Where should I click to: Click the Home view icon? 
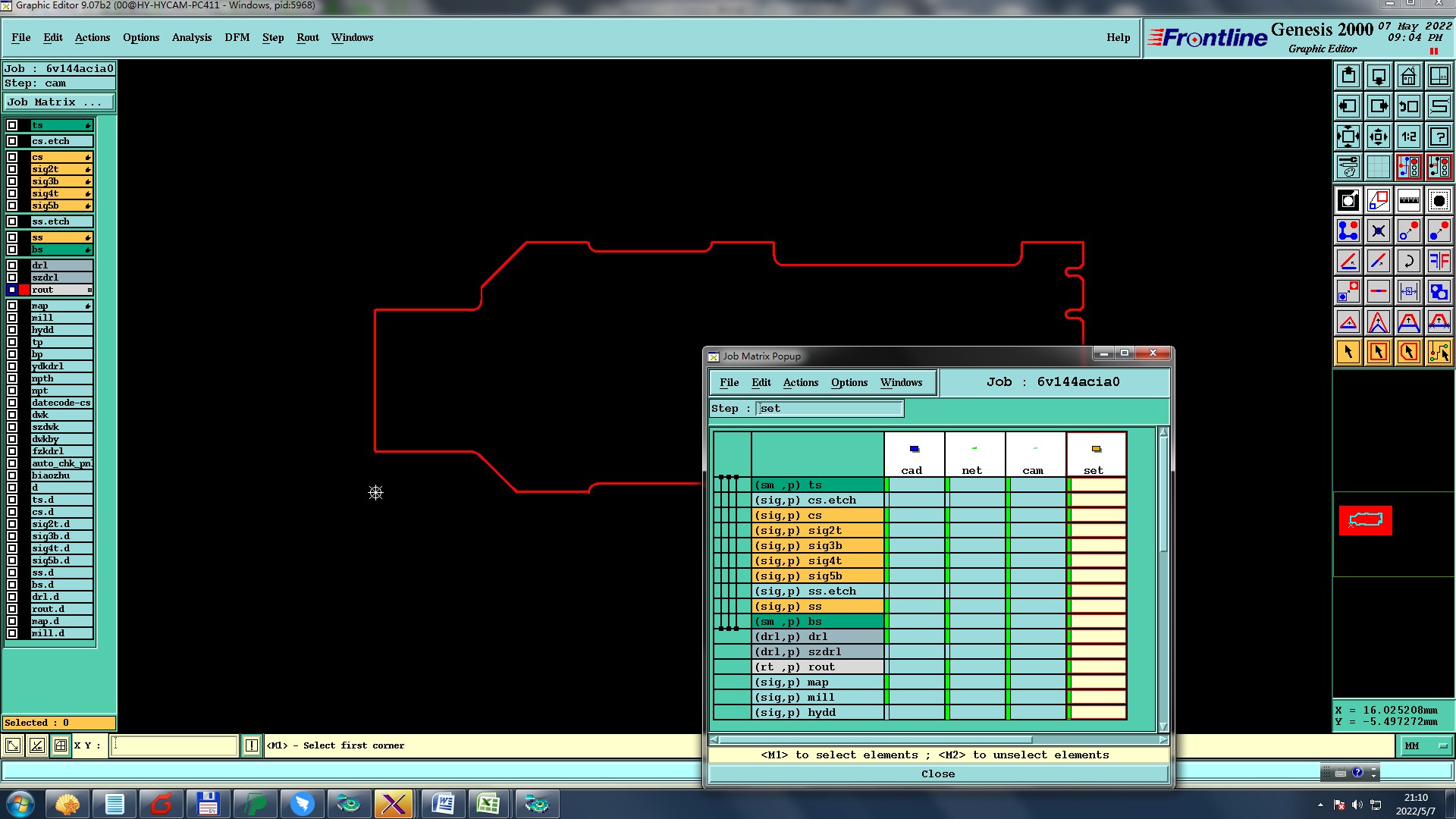coord(1408,76)
